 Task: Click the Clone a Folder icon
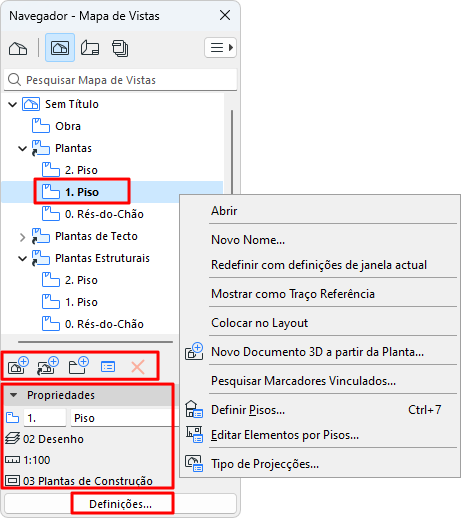coord(48,366)
